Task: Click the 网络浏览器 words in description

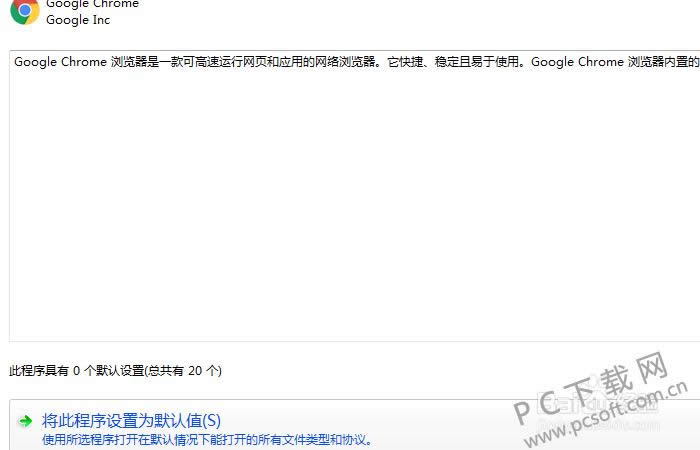Action: click(x=345, y=62)
